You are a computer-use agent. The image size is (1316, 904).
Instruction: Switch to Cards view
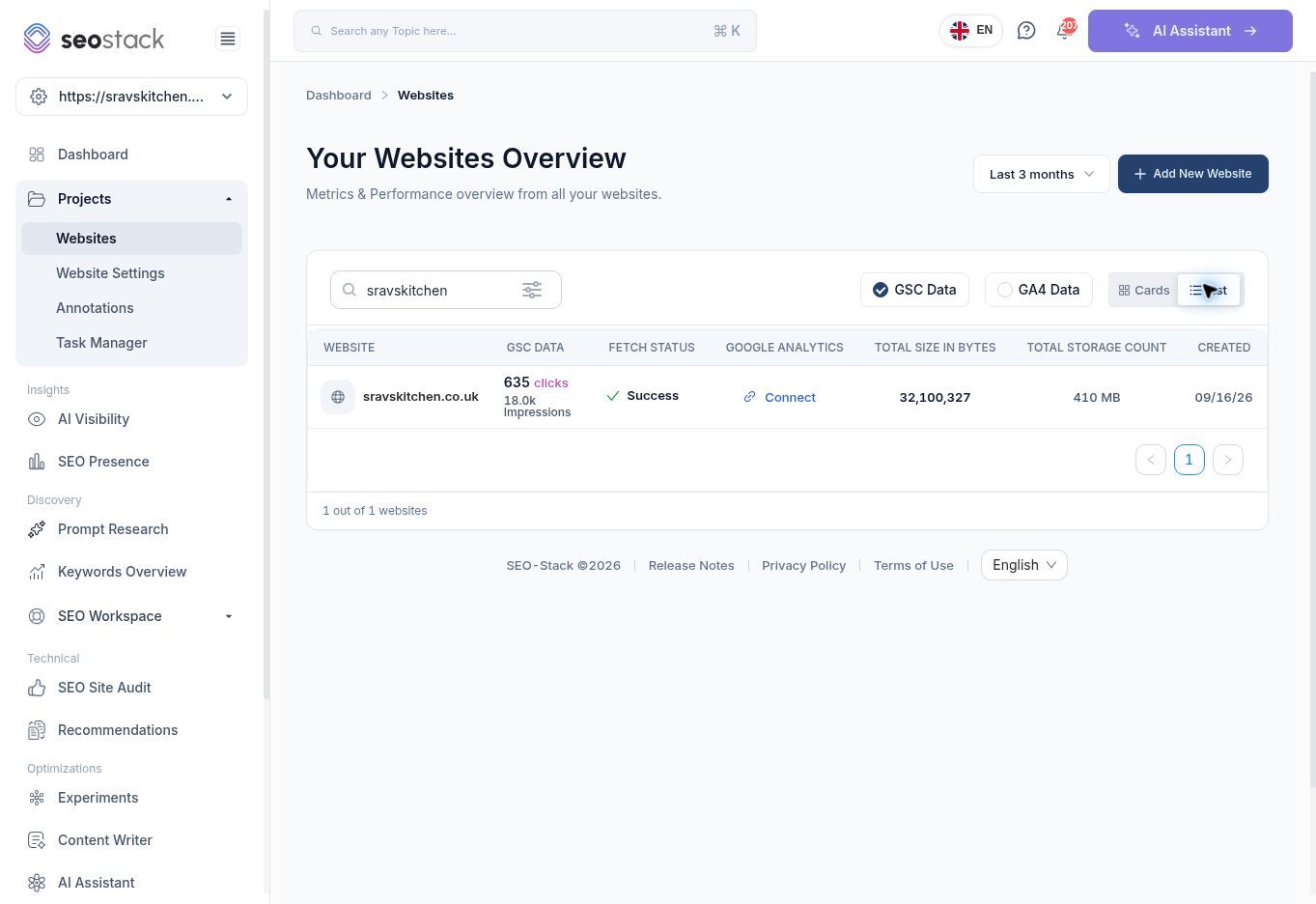coord(1143,290)
